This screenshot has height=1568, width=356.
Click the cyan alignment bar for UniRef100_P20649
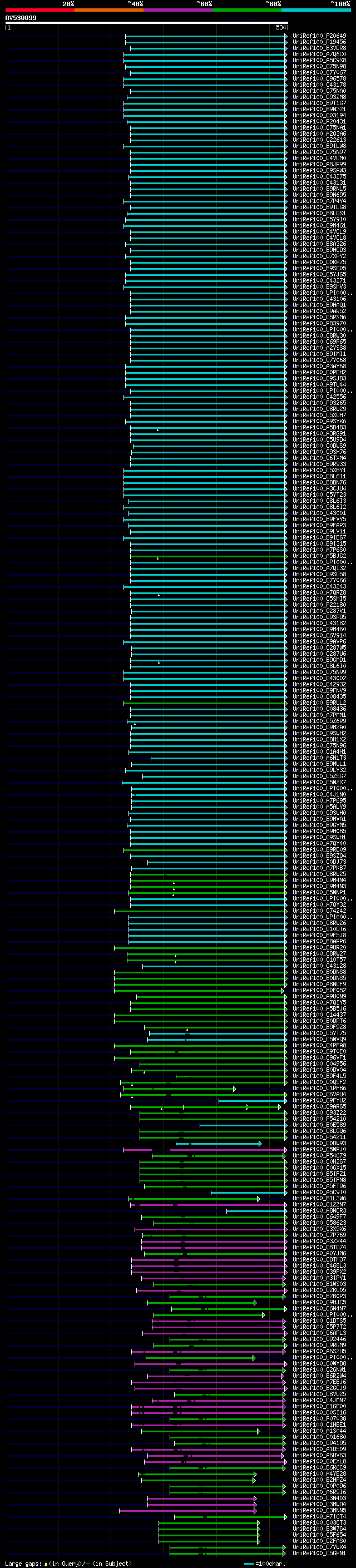click(x=206, y=36)
